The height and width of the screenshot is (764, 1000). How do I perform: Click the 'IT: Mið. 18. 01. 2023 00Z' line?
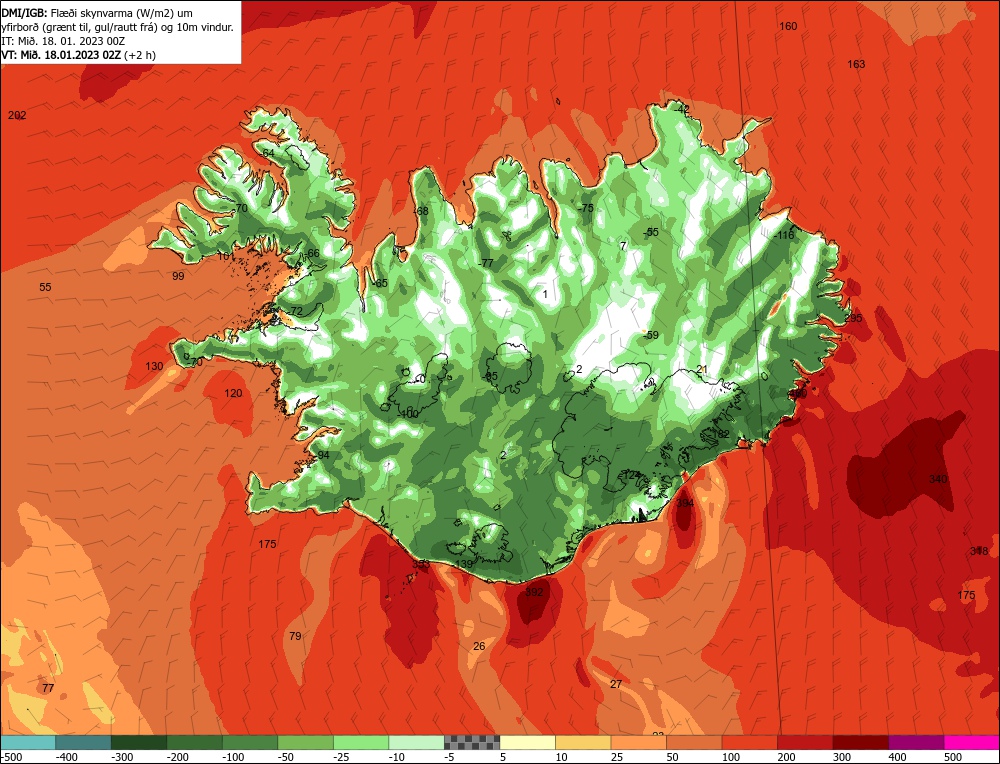click(63, 41)
